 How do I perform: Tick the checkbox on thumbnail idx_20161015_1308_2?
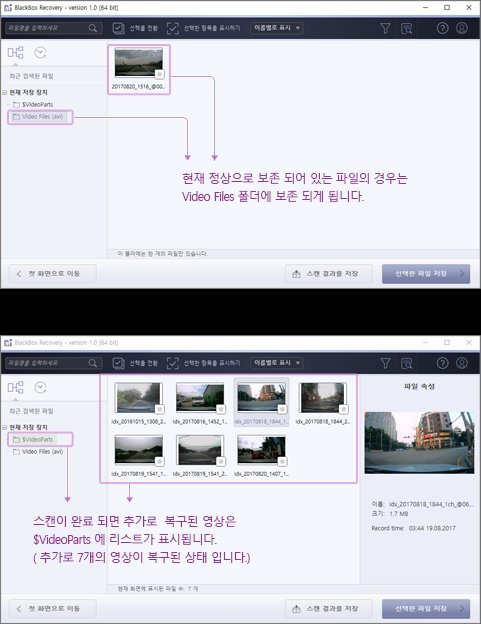click(159, 409)
